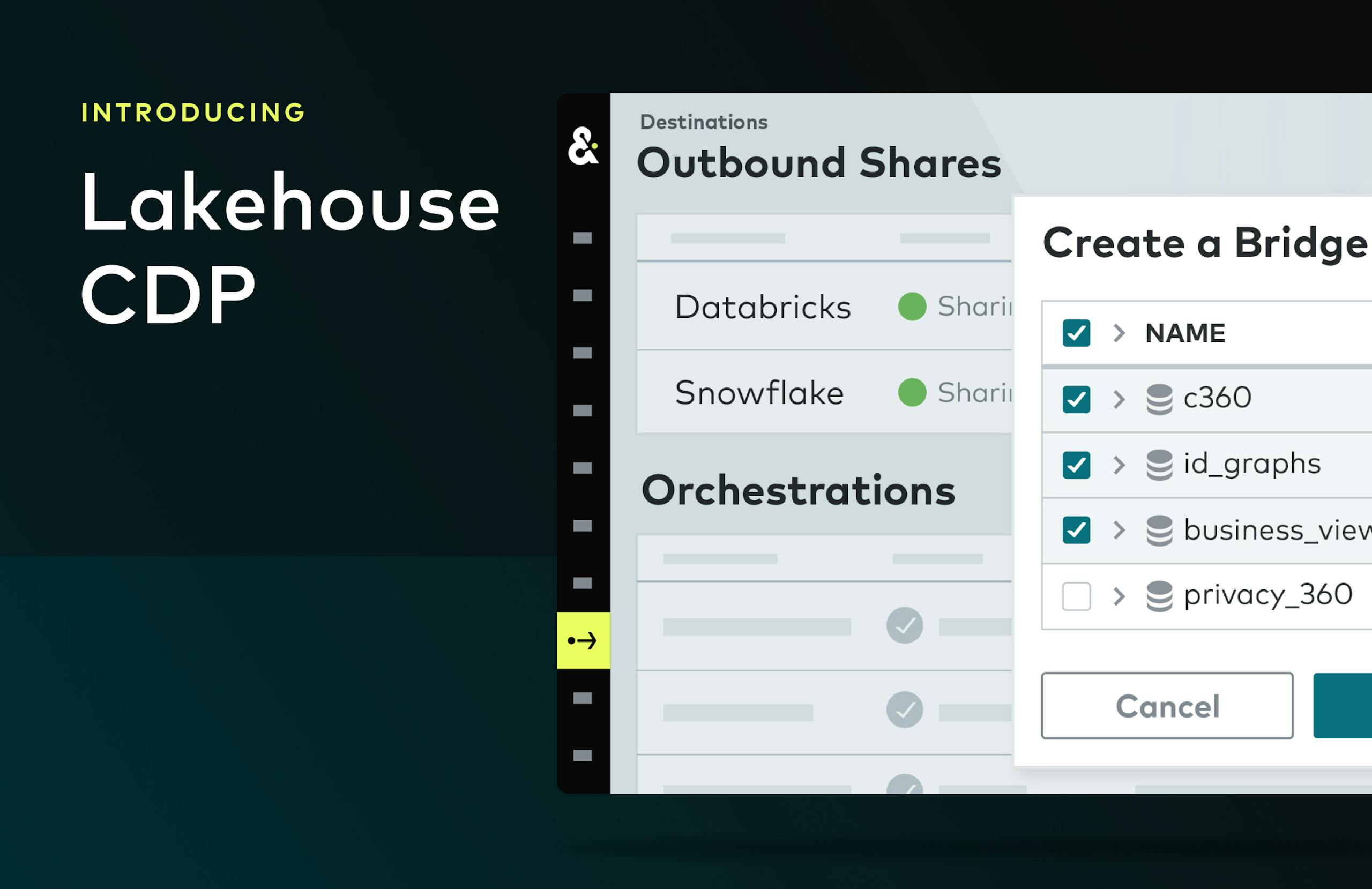Image resolution: width=1372 pixels, height=889 pixels.
Task: Click the database icon beside privacy_360
Action: point(1159,596)
